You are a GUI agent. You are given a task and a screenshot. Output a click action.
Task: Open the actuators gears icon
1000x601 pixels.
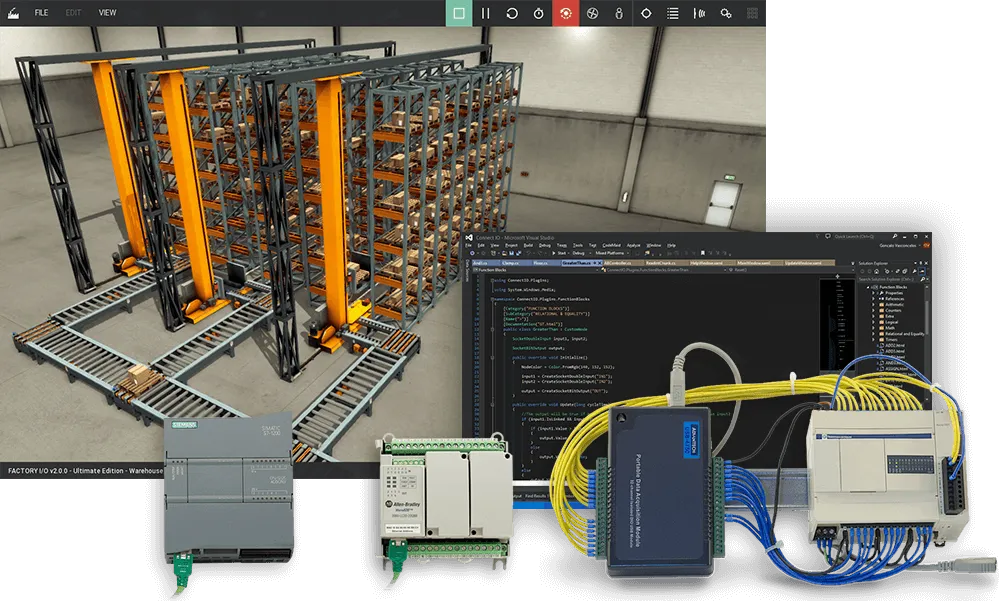[726, 13]
